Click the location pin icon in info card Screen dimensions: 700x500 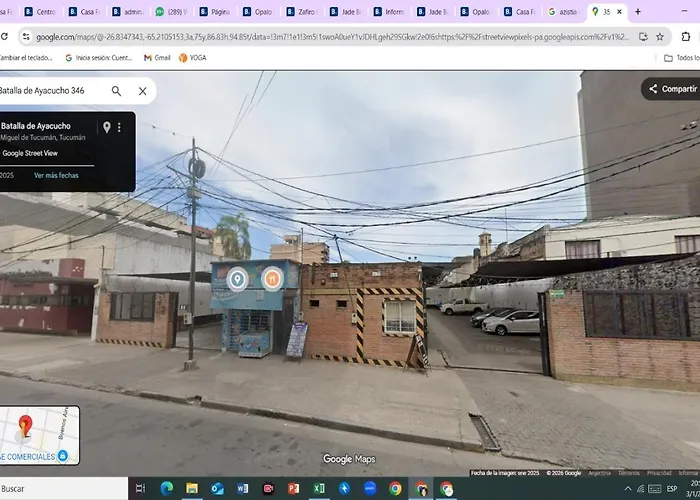[x=106, y=127]
